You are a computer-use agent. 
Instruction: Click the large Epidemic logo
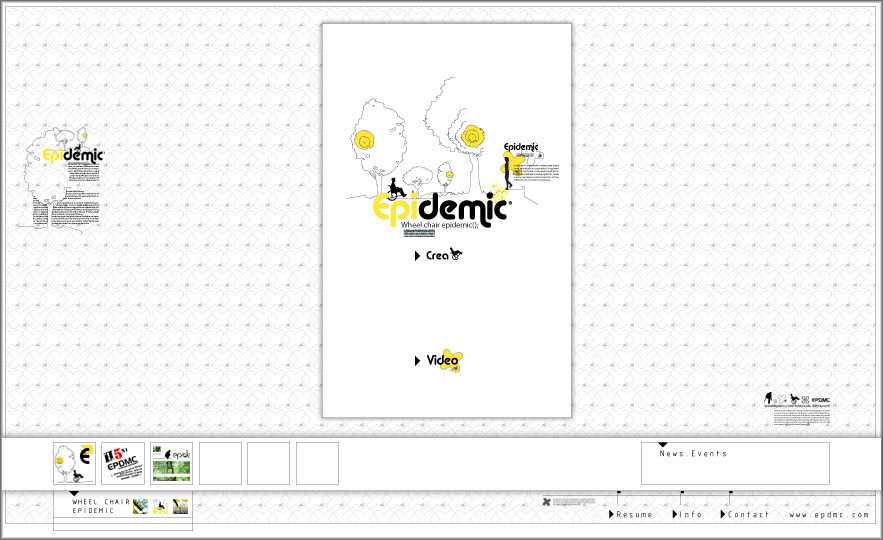point(441,208)
